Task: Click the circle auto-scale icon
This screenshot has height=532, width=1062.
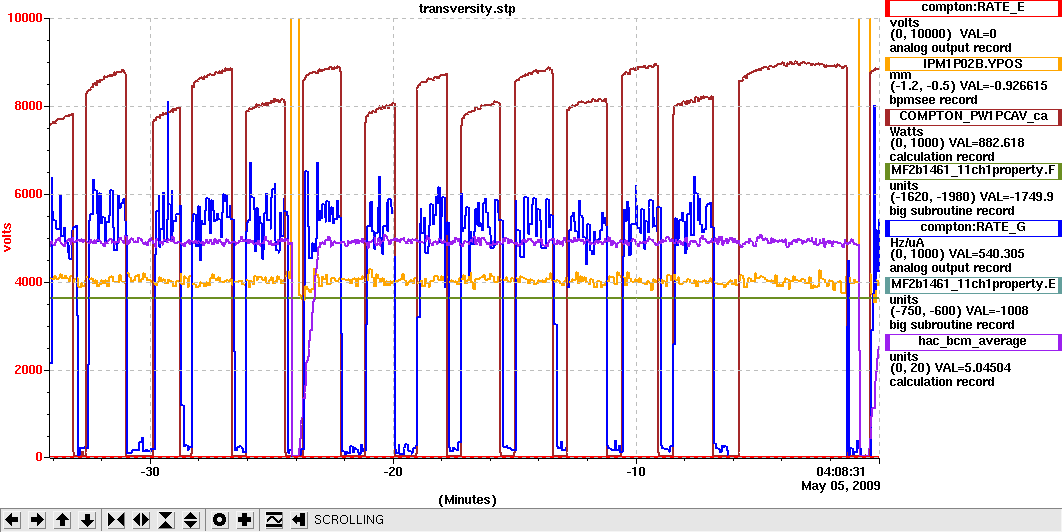Action: click(x=219, y=520)
